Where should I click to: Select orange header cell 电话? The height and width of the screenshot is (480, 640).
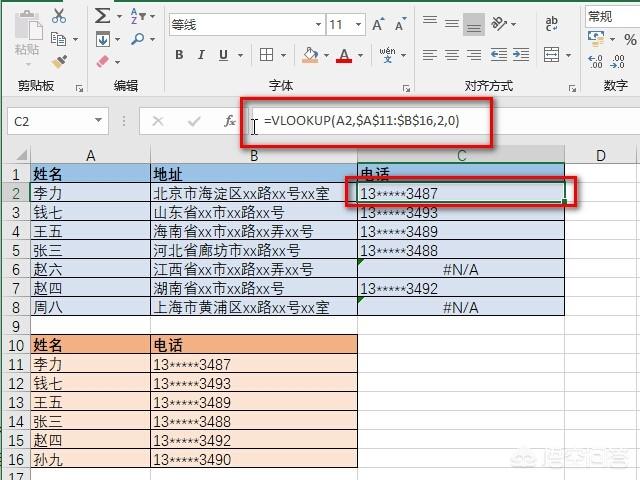click(x=253, y=345)
